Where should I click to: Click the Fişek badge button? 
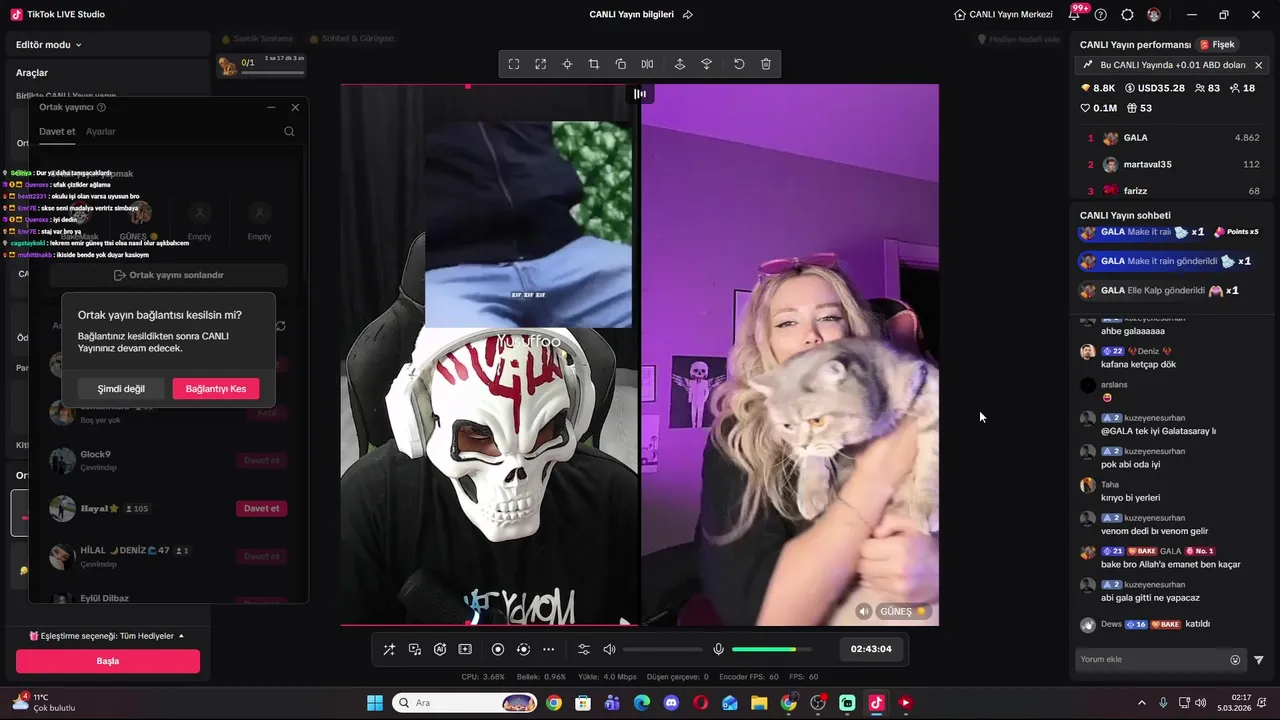tap(1217, 45)
